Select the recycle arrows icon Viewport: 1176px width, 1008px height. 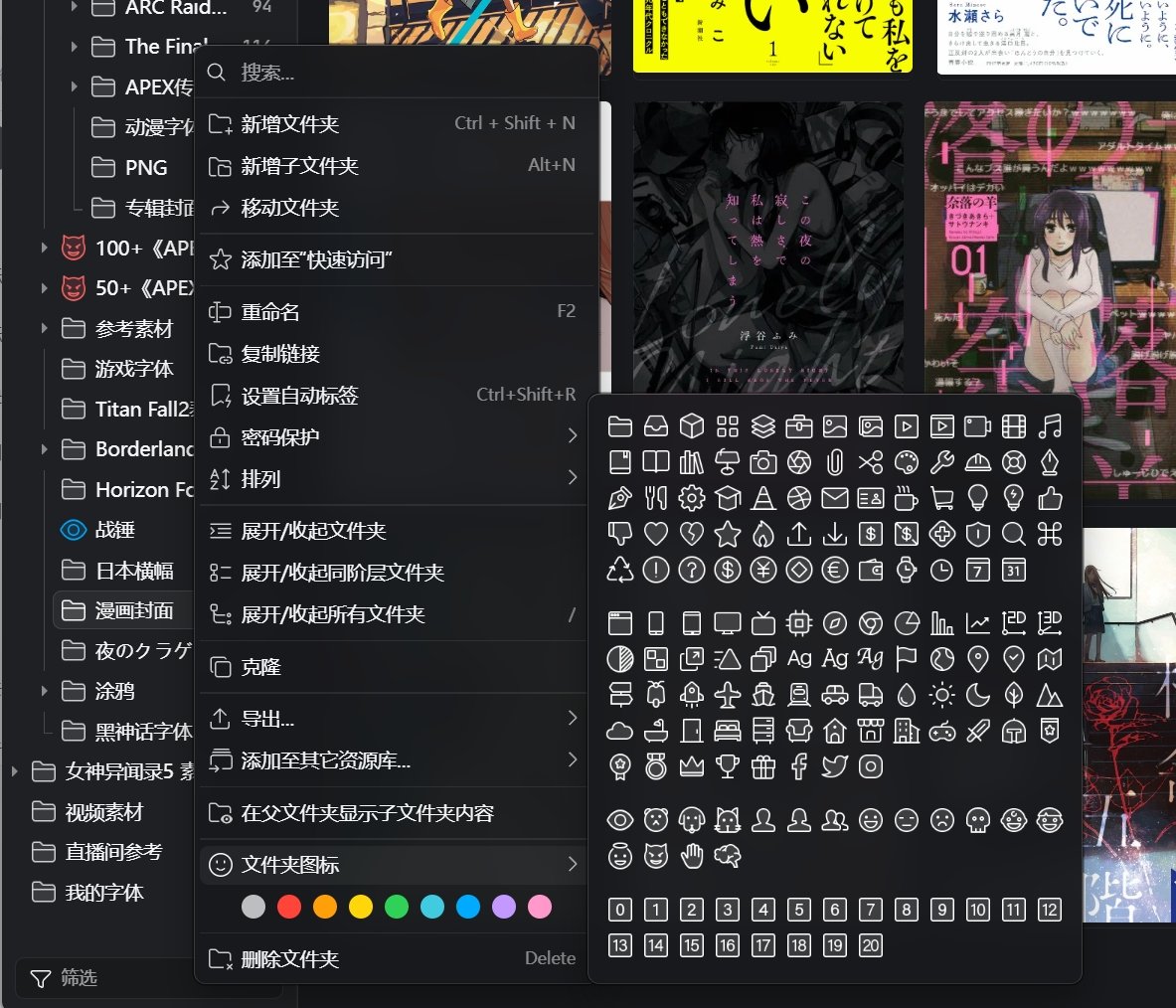coord(619,570)
